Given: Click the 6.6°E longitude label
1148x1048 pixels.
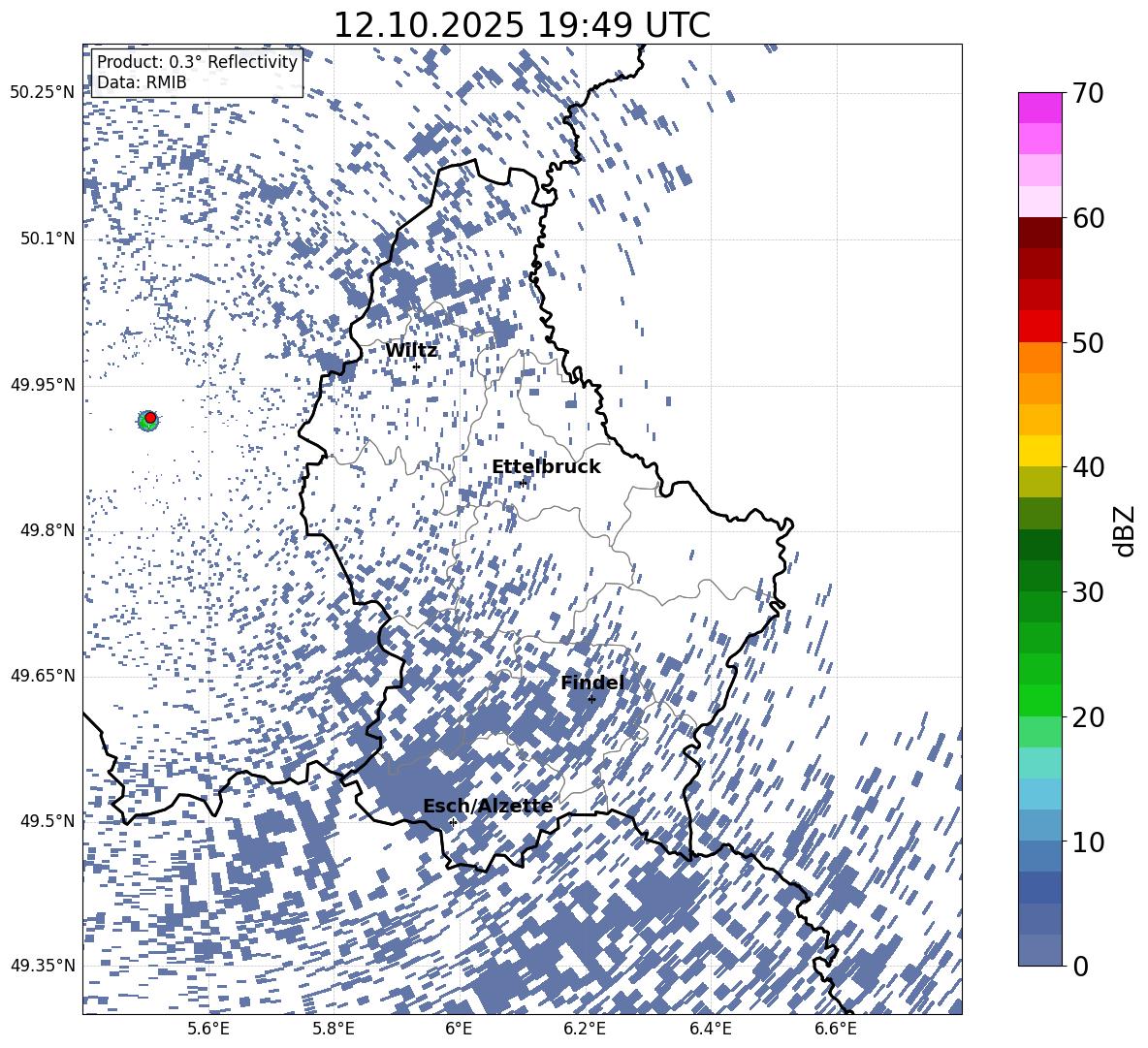Looking at the screenshot, I should point(836,1030).
